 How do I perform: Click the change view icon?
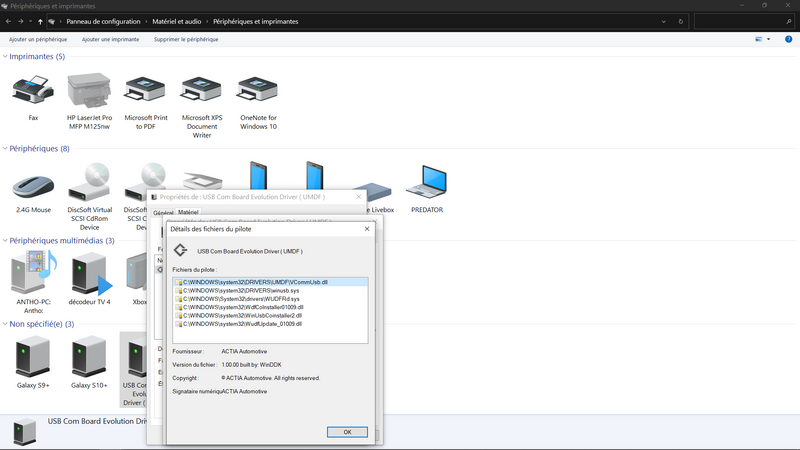(759, 39)
